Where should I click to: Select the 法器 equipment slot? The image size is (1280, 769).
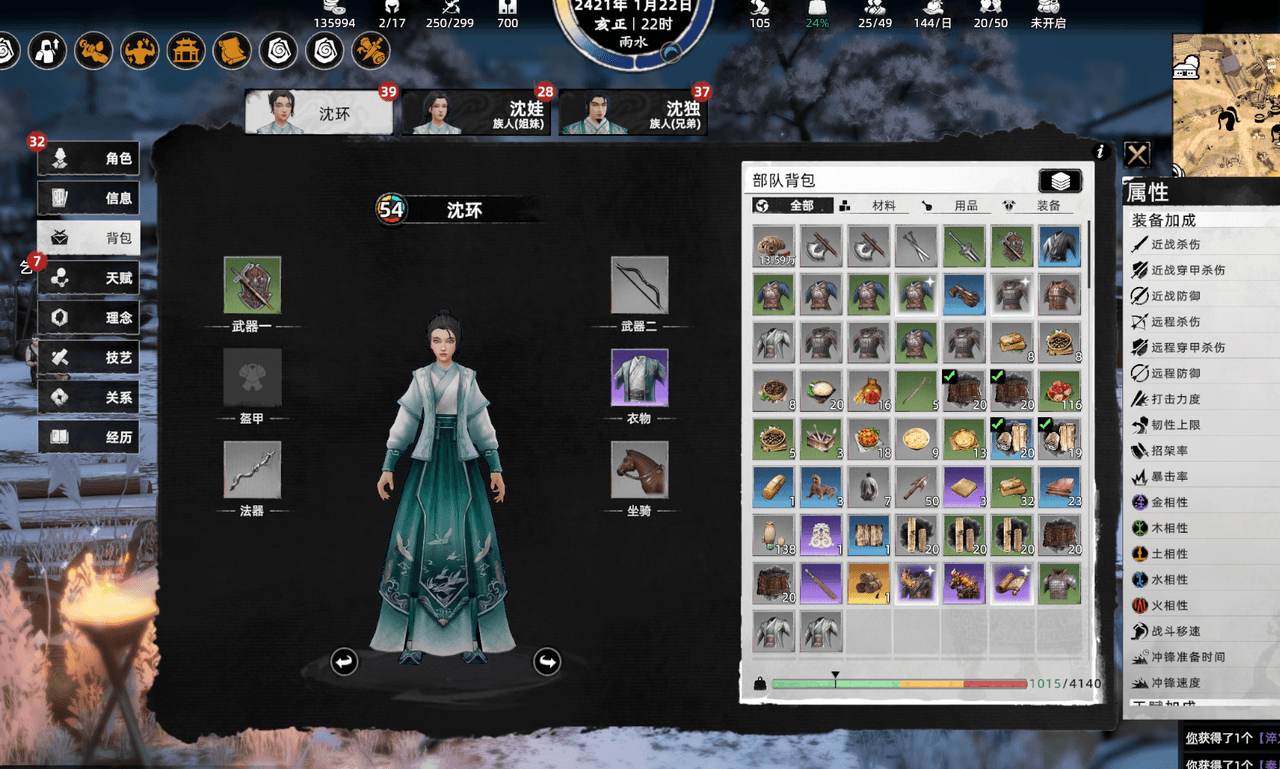[x=252, y=470]
